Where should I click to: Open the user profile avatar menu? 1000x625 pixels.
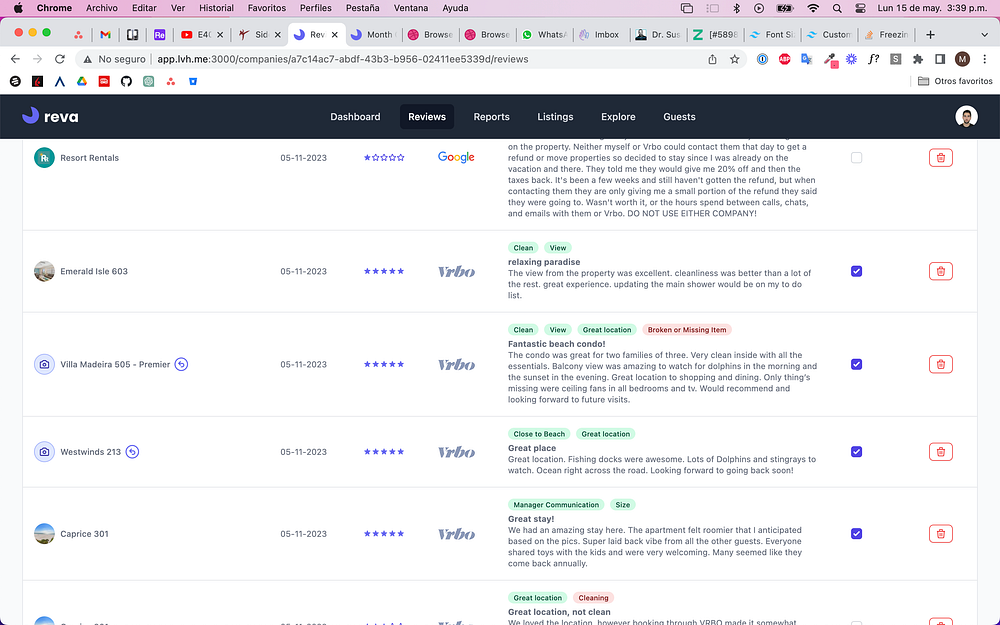click(966, 117)
